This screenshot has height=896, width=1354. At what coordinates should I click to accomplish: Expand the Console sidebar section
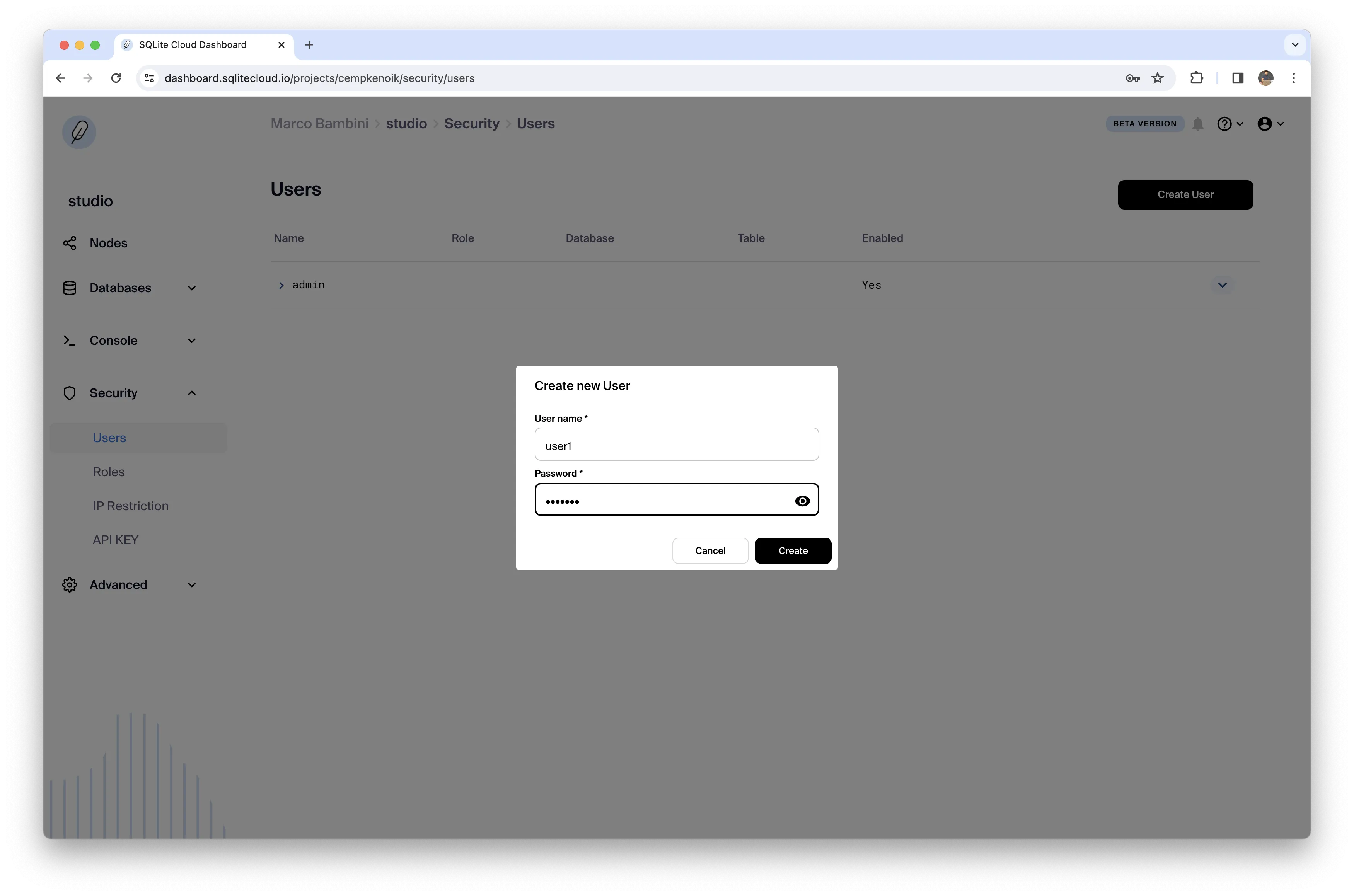click(191, 341)
